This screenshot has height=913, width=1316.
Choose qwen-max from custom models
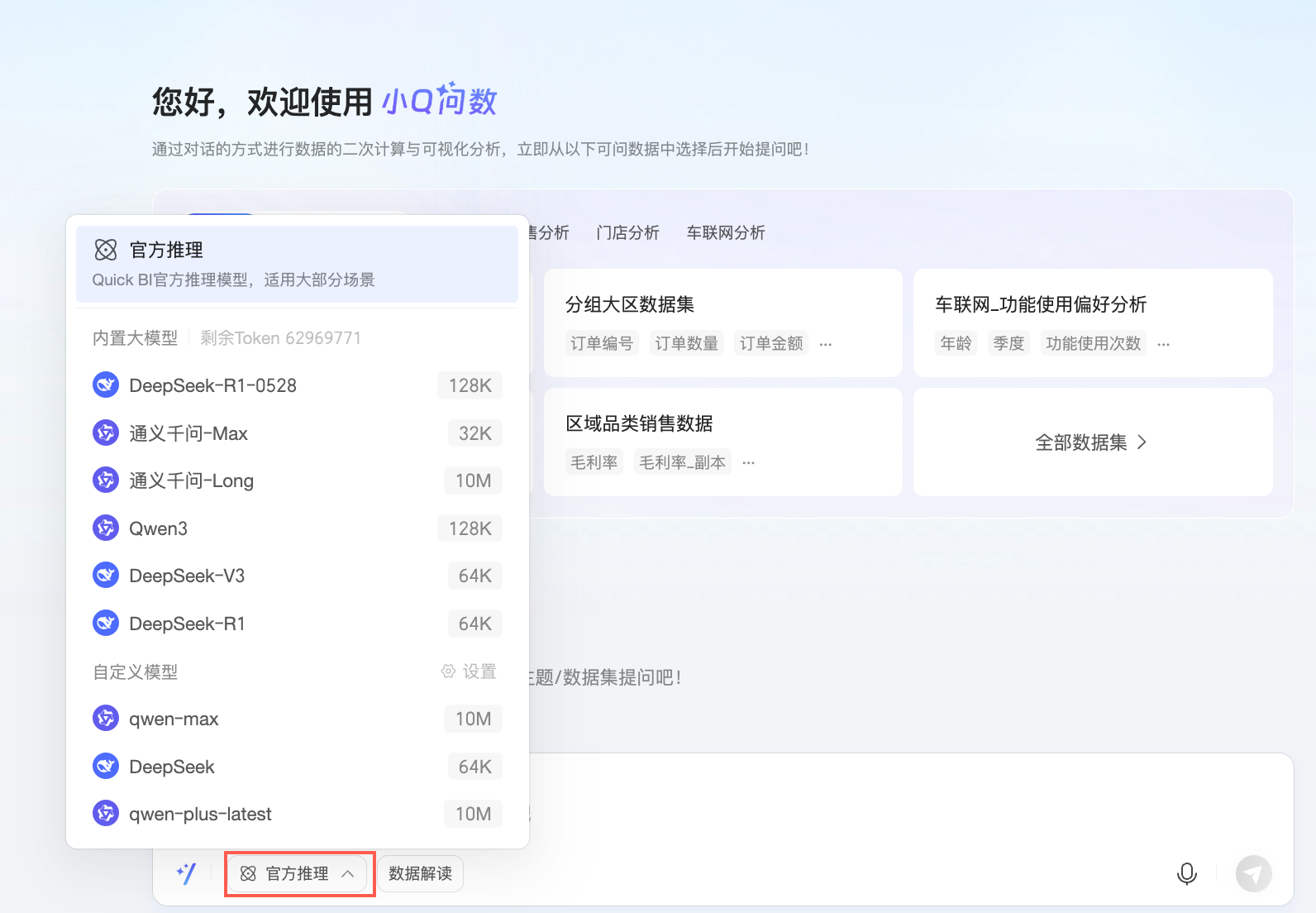[x=297, y=719]
